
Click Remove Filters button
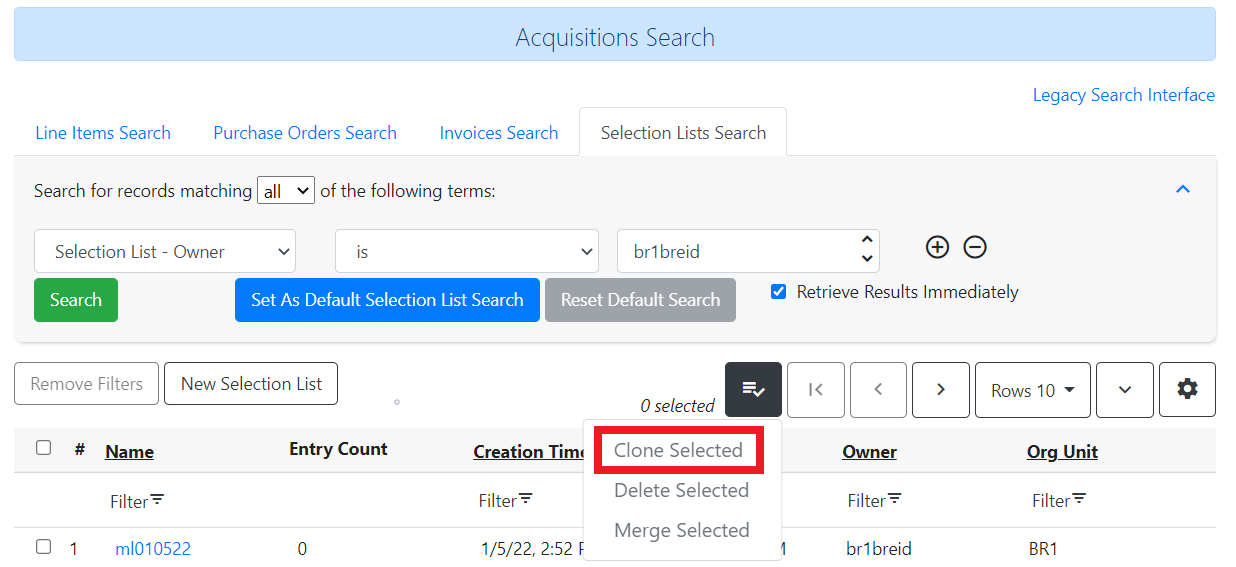[87, 384]
